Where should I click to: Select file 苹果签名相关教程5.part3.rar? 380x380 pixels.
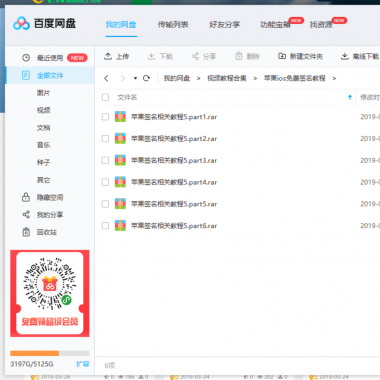(x=174, y=161)
